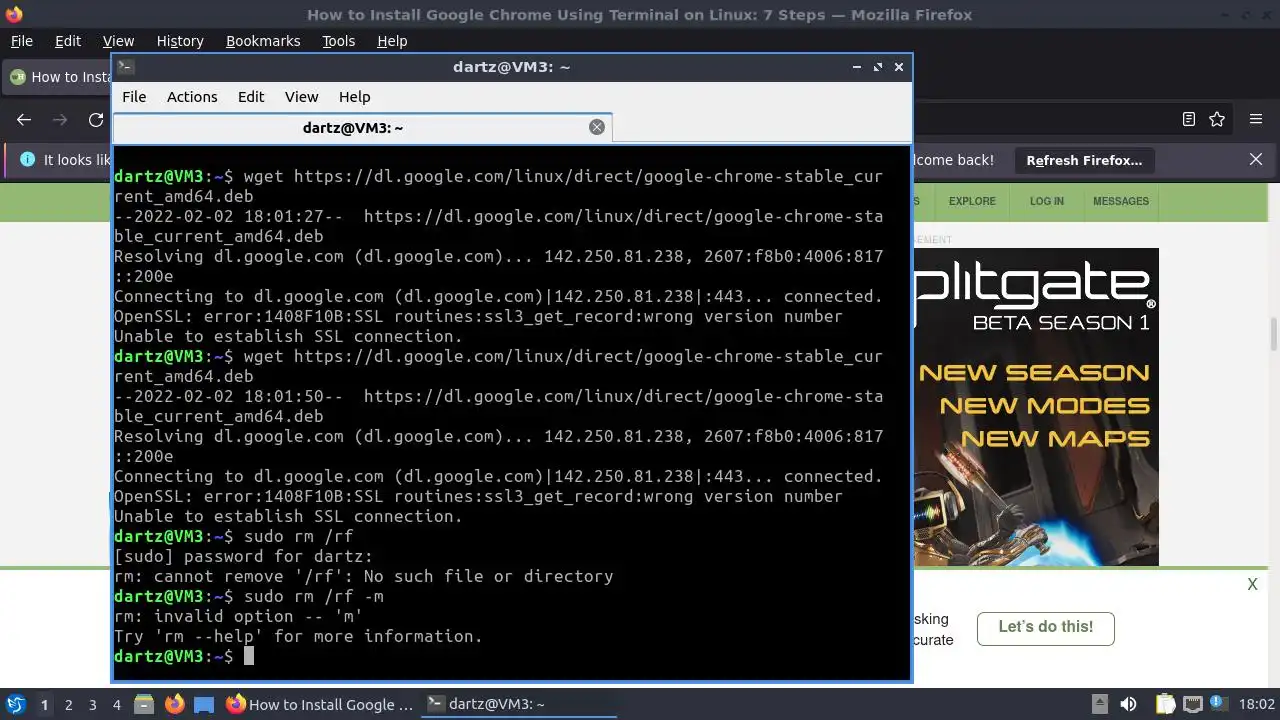
Task: Click "[sudo] password for dartz:" line
Action: (x=244, y=556)
